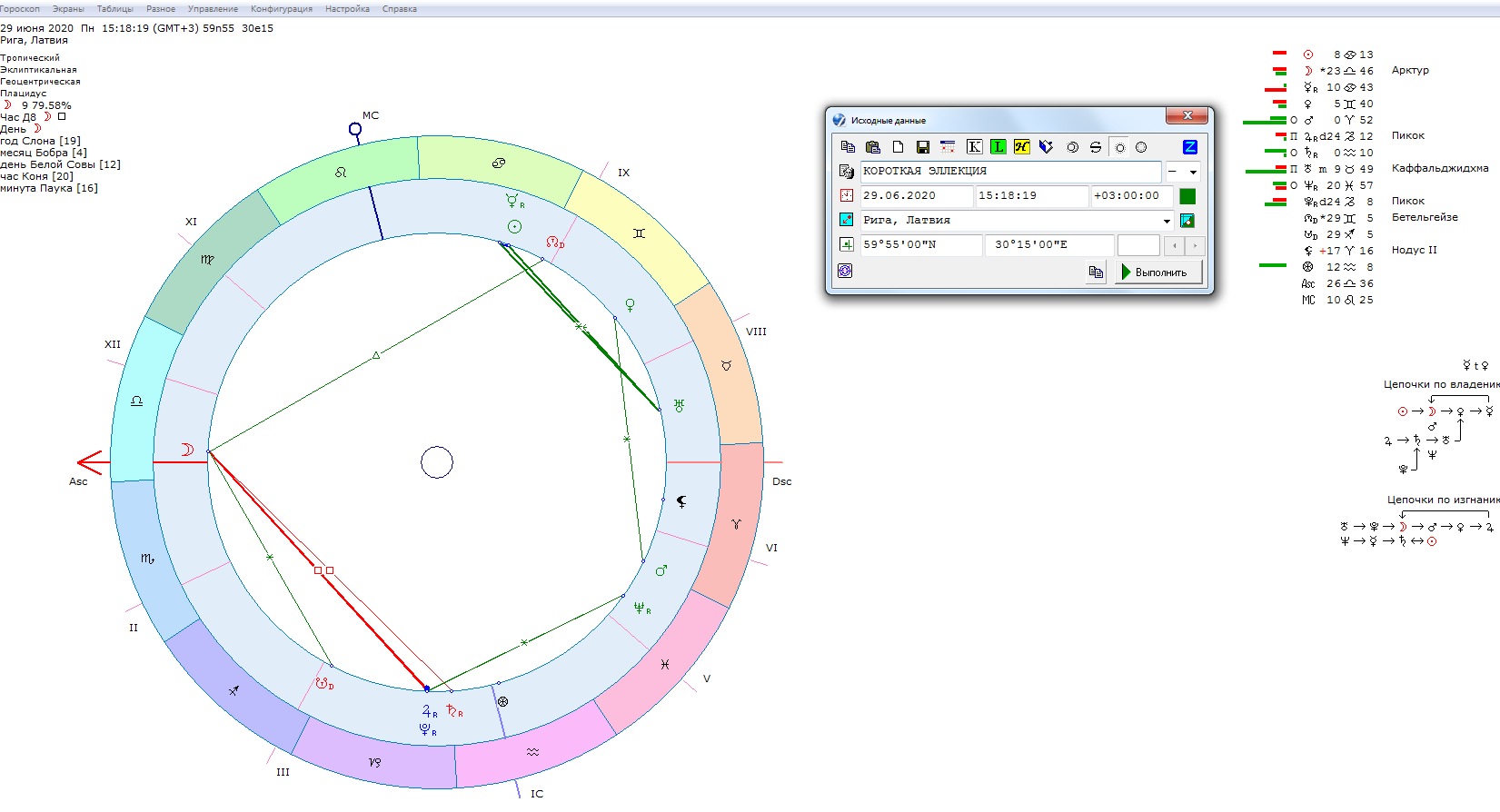Click the Leo sign segment on zodiac ring

click(x=342, y=173)
